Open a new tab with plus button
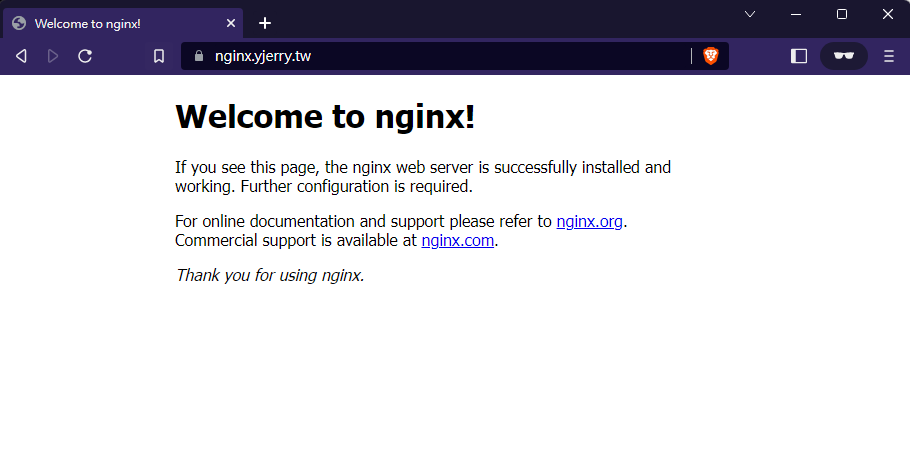Image resolution: width=910 pixels, height=473 pixels. [x=264, y=23]
